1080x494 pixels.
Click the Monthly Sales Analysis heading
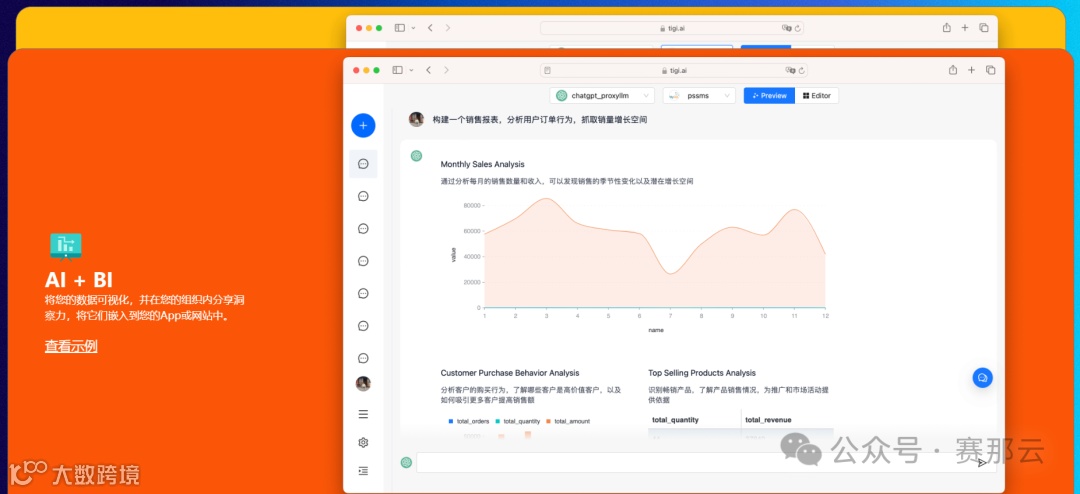pyautogui.click(x=482, y=164)
